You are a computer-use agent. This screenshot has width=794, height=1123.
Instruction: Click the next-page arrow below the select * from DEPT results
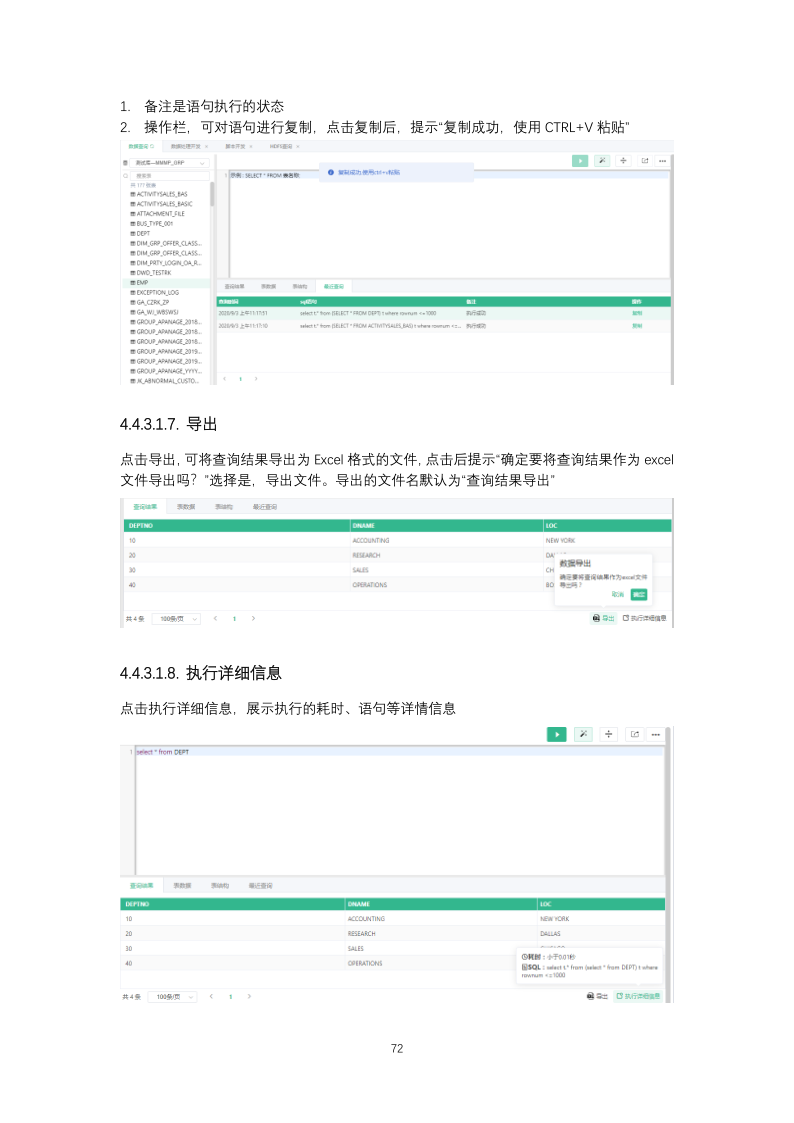pos(249,996)
